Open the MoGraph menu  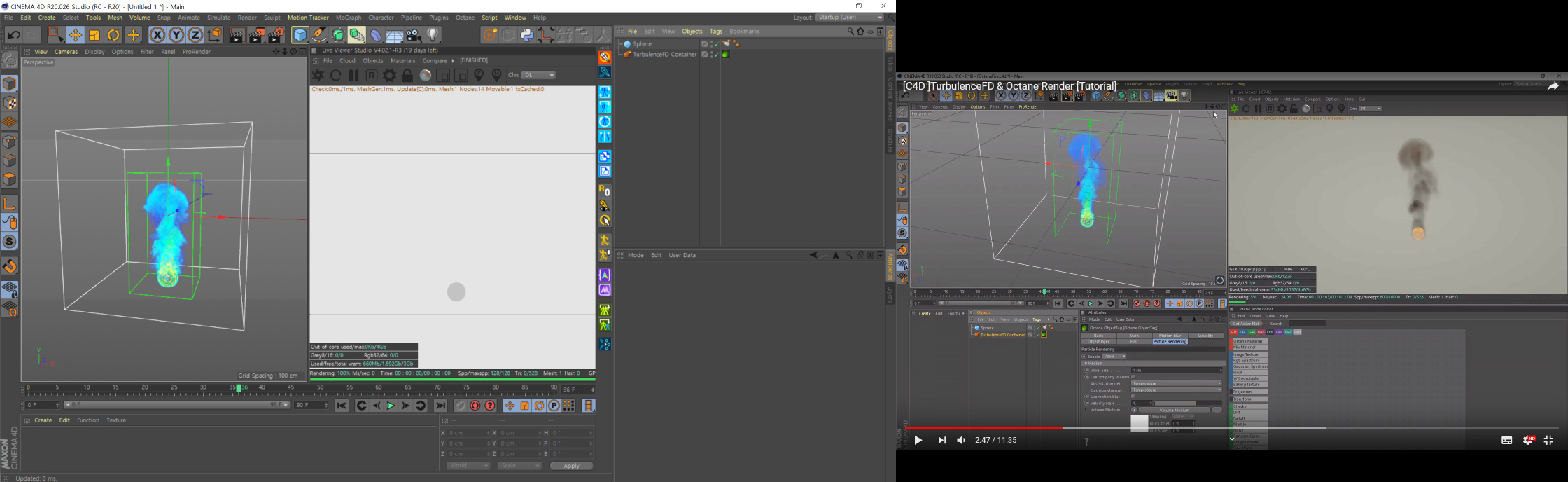[x=349, y=18]
